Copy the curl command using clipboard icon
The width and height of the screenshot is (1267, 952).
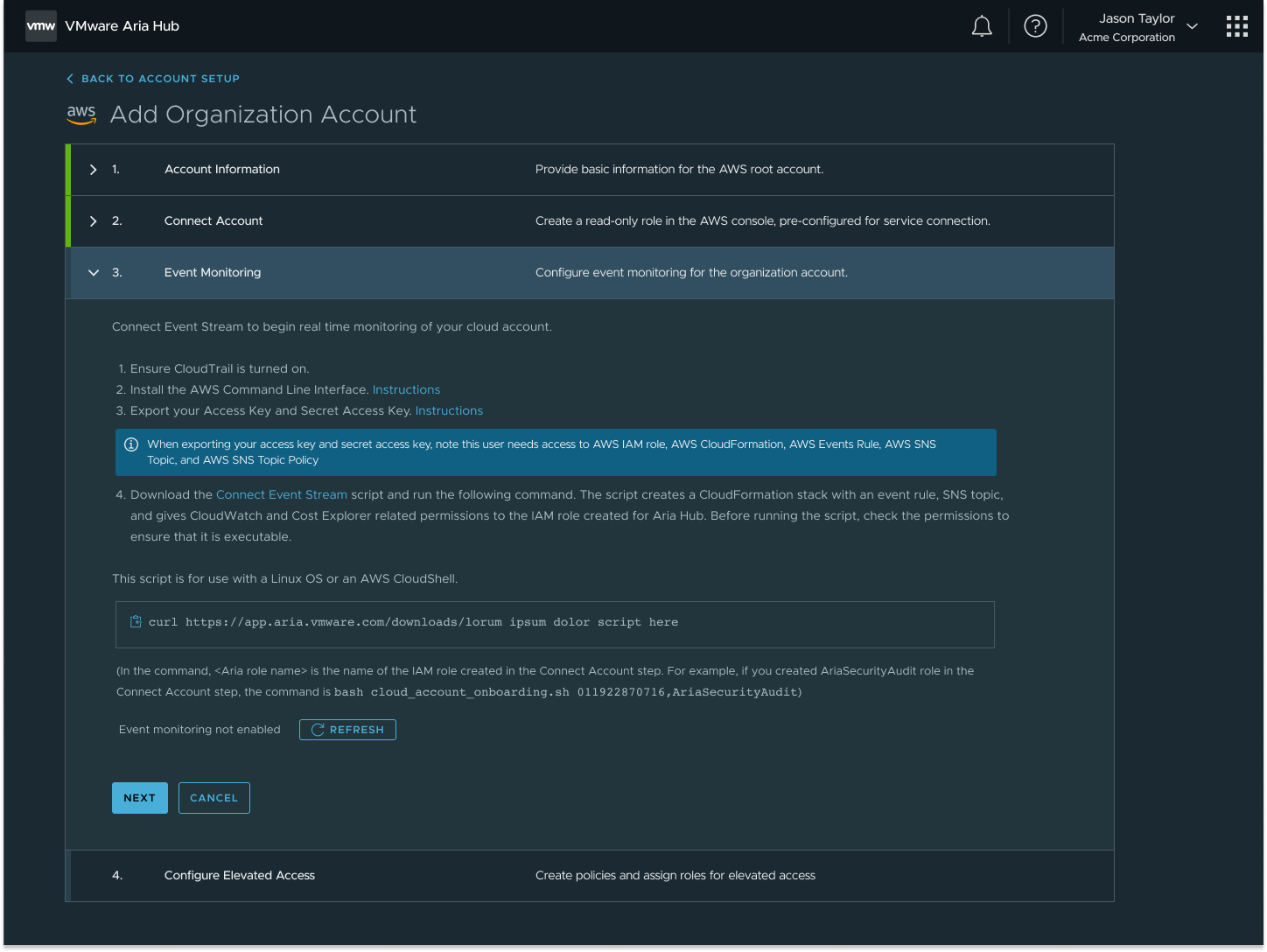click(x=136, y=622)
